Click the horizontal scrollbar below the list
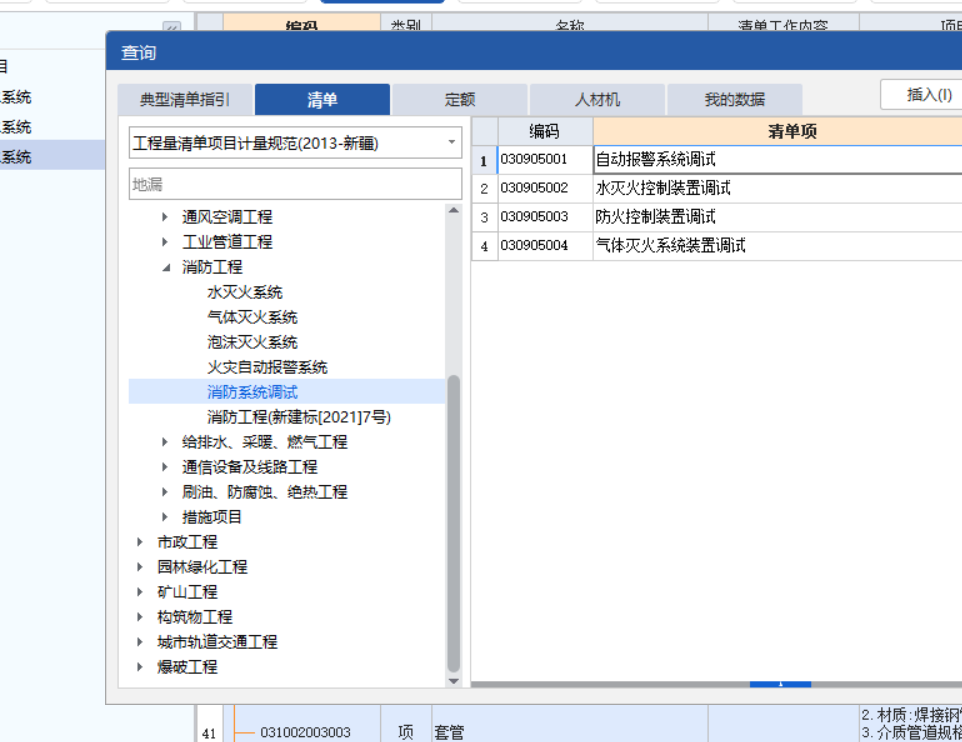Viewport: 962px width, 742px height. pyautogui.click(x=780, y=685)
